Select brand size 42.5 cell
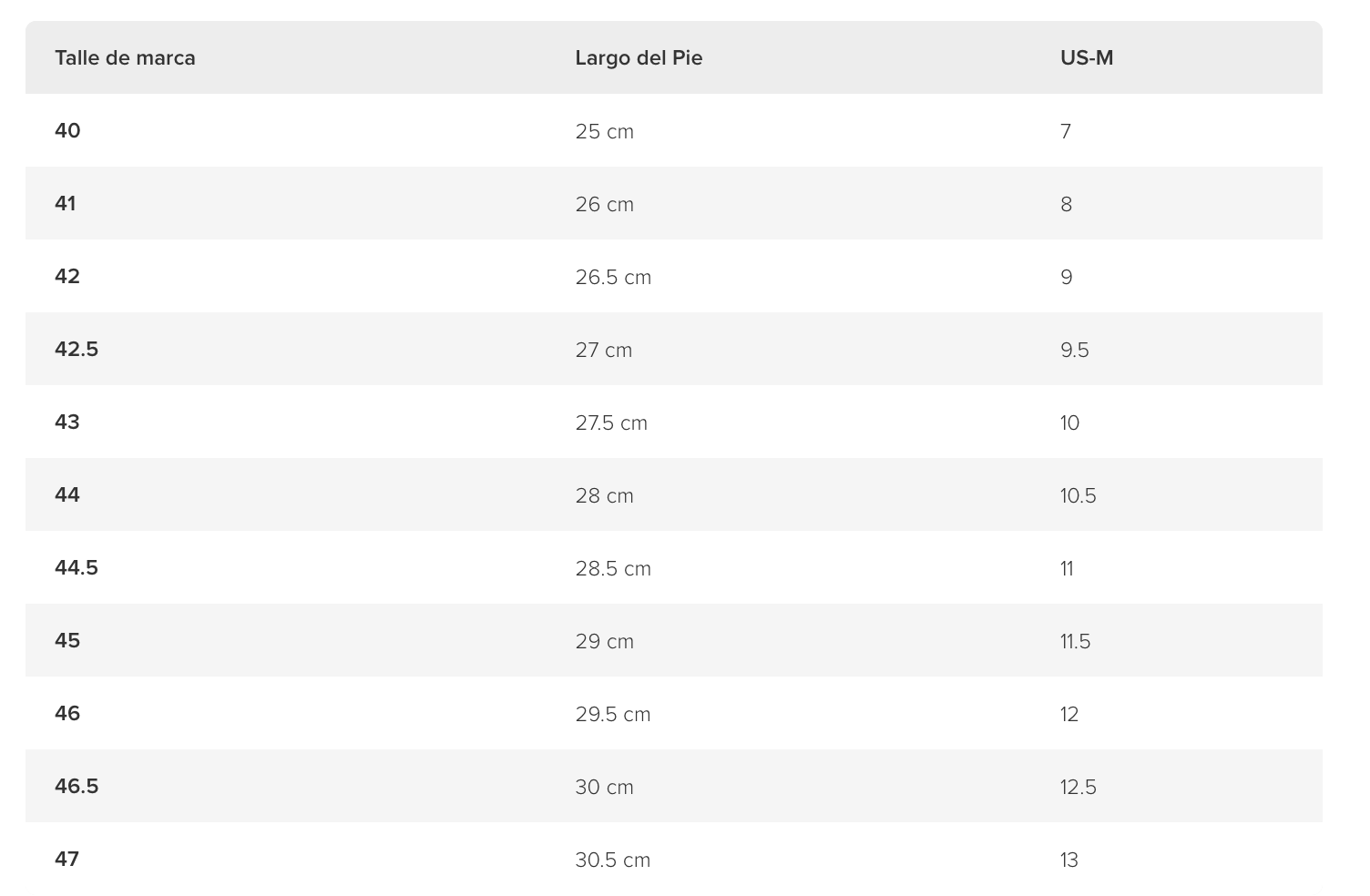Screen dimensions: 1370x896 click(x=77, y=350)
